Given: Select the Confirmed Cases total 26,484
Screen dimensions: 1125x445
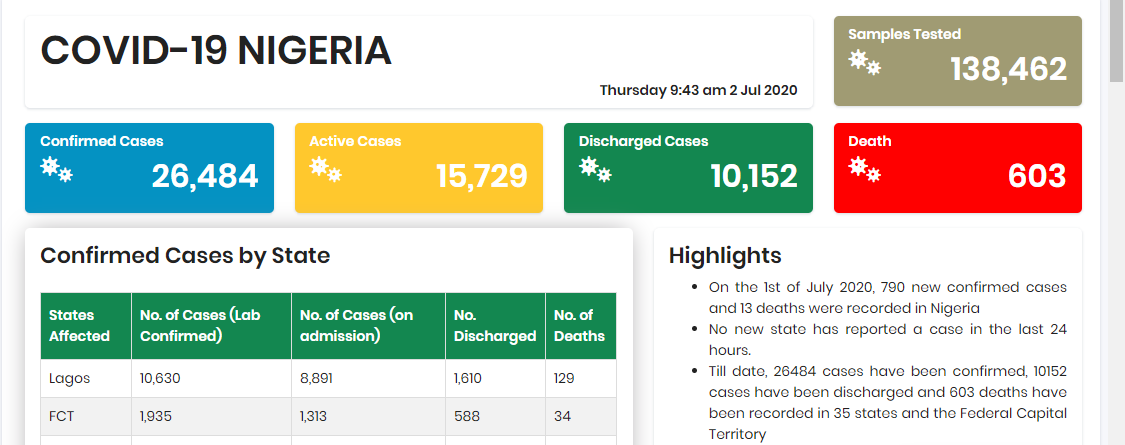Looking at the screenshot, I should click(x=204, y=177).
